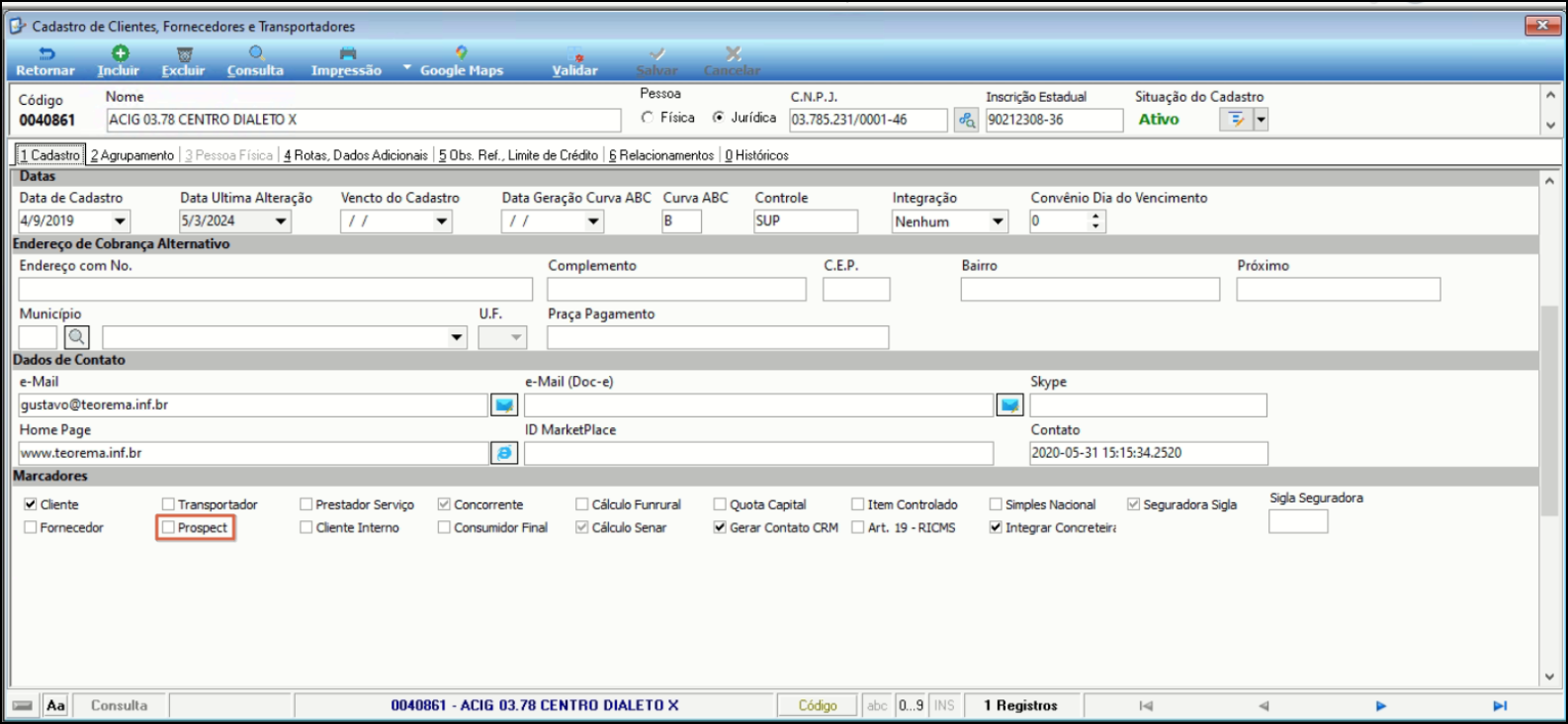Open the Integração dropdown
The image size is (1568, 724).
click(x=998, y=222)
